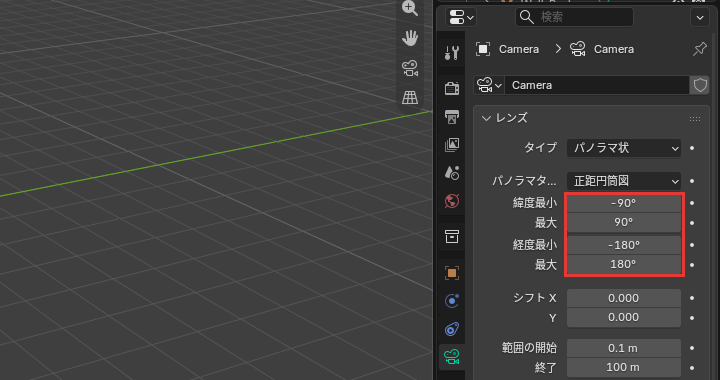Click animate dot next to 緯度最小
This screenshot has width=720, height=380.
[x=692, y=203]
